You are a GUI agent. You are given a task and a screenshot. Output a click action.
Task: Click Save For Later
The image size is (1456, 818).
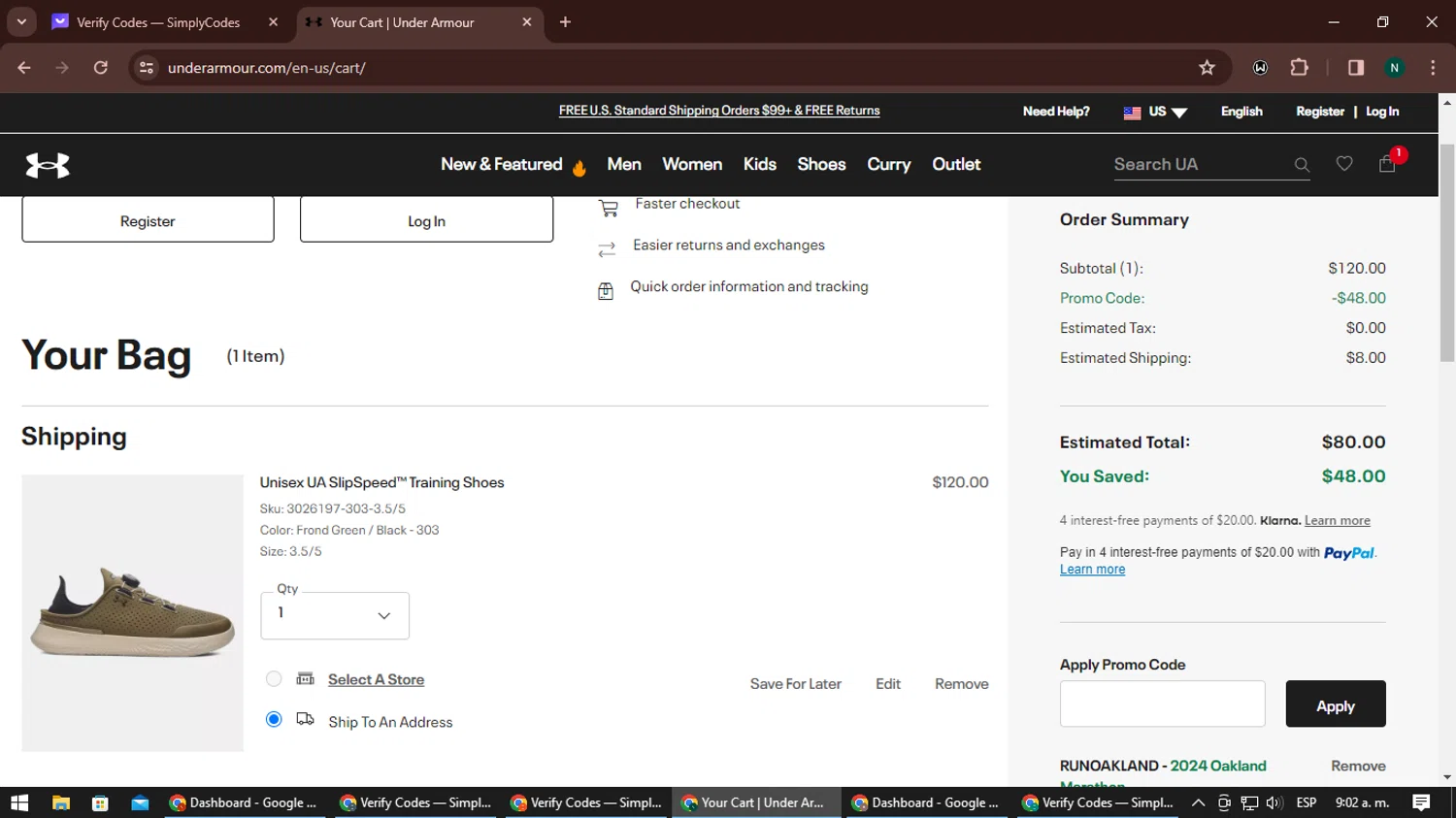point(795,684)
